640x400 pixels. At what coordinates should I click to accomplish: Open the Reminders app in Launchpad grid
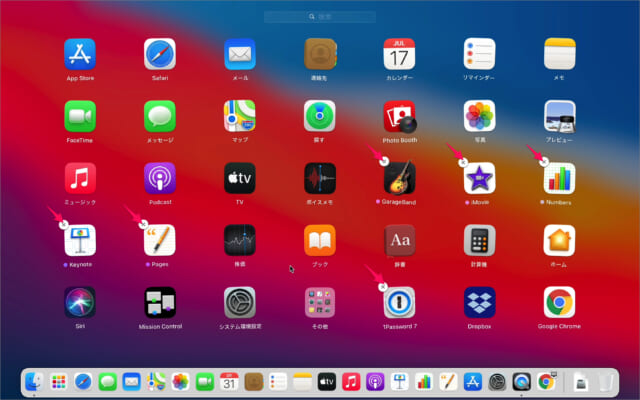point(479,54)
